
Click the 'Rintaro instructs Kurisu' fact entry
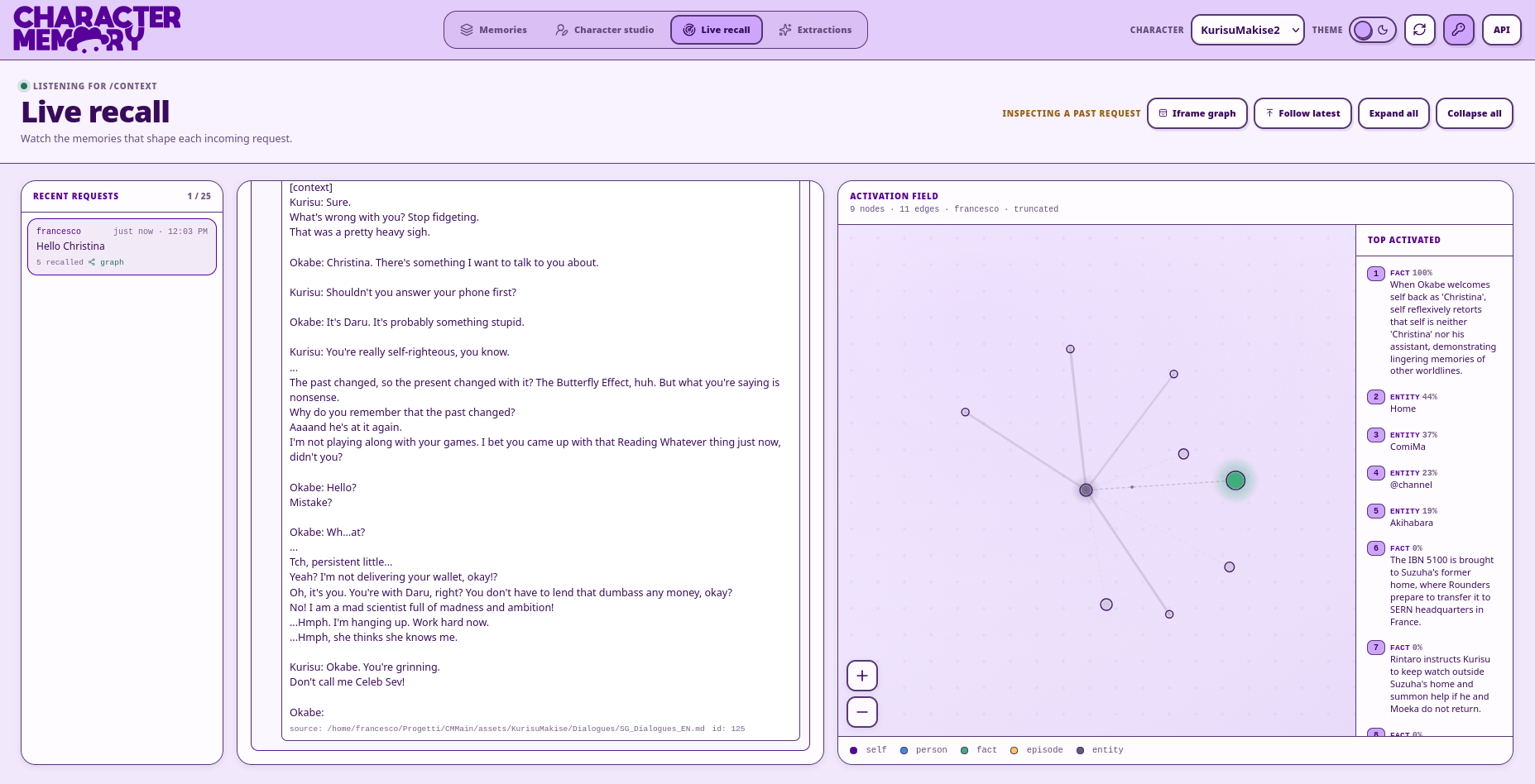(1434, 678)
